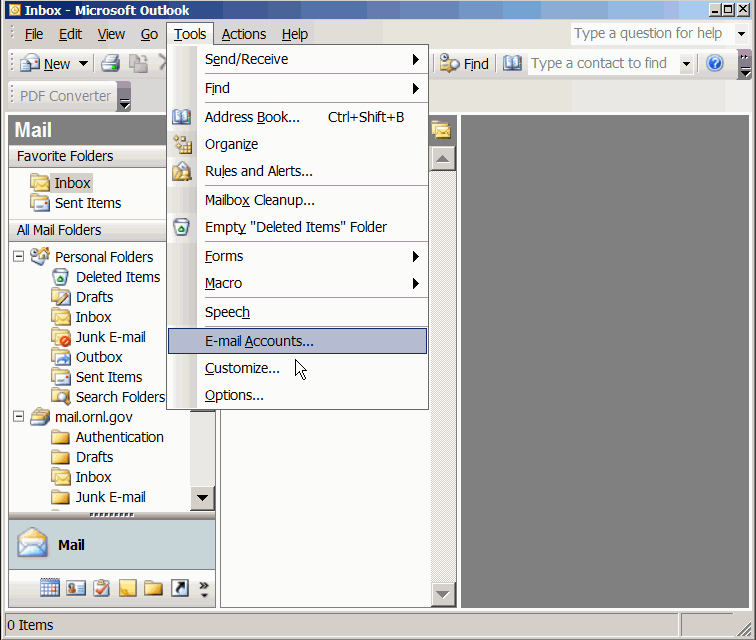Click the main toolbar options arrow at right
This screenshot has width=756, height=640.
745,65
